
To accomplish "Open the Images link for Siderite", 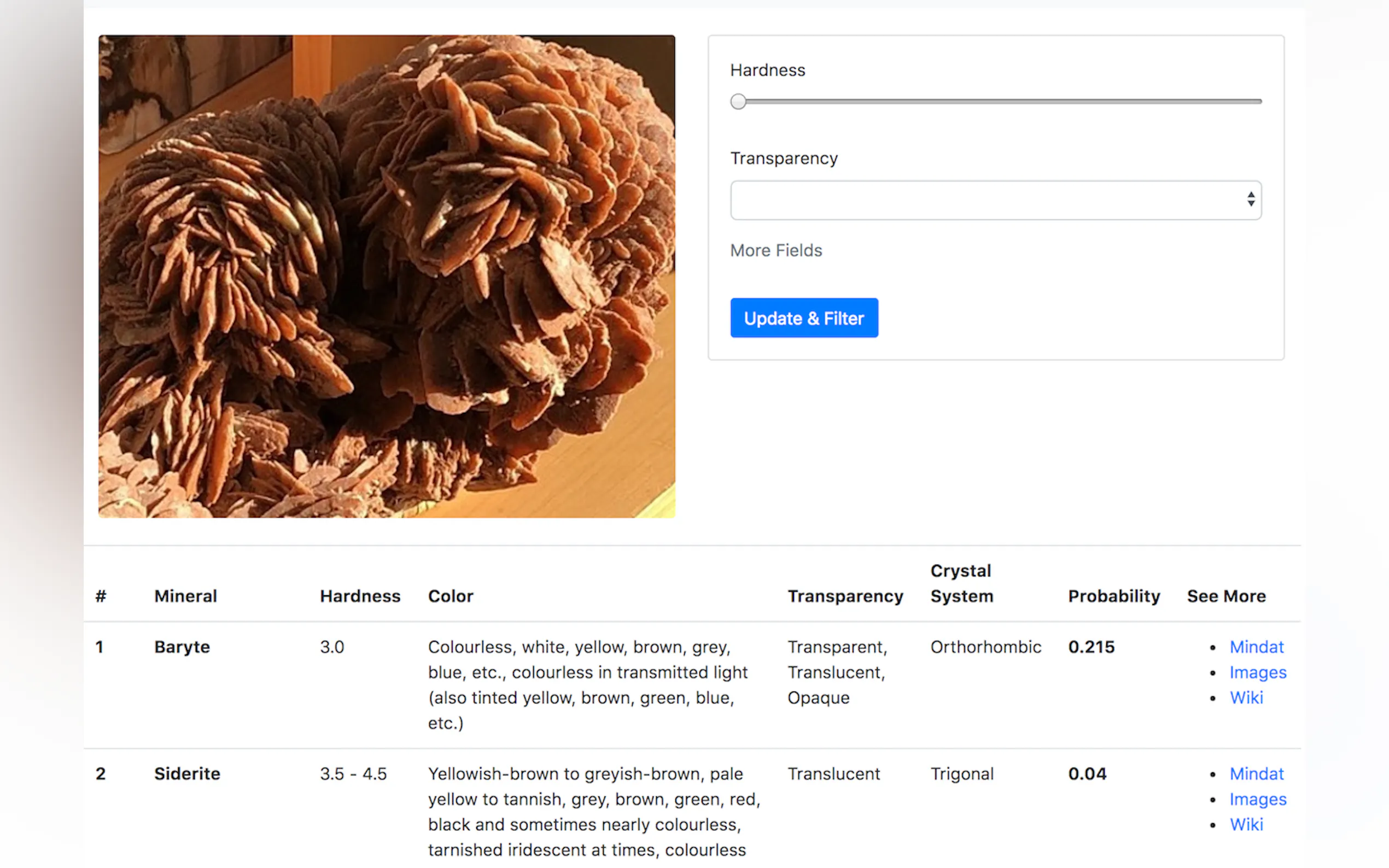I will pyautogui.click(x=1258, y=799).
